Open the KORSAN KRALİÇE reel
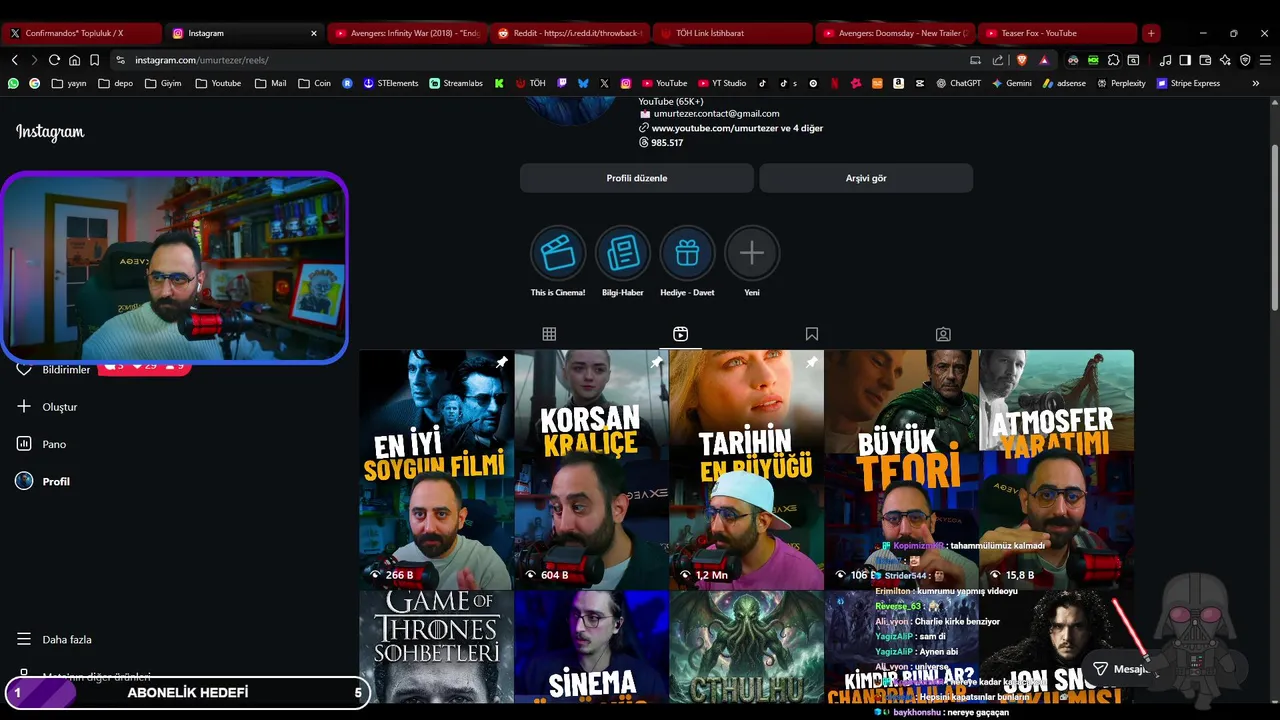The width and height of the screenshot is (1280, 720). click(x=591, y=469)
